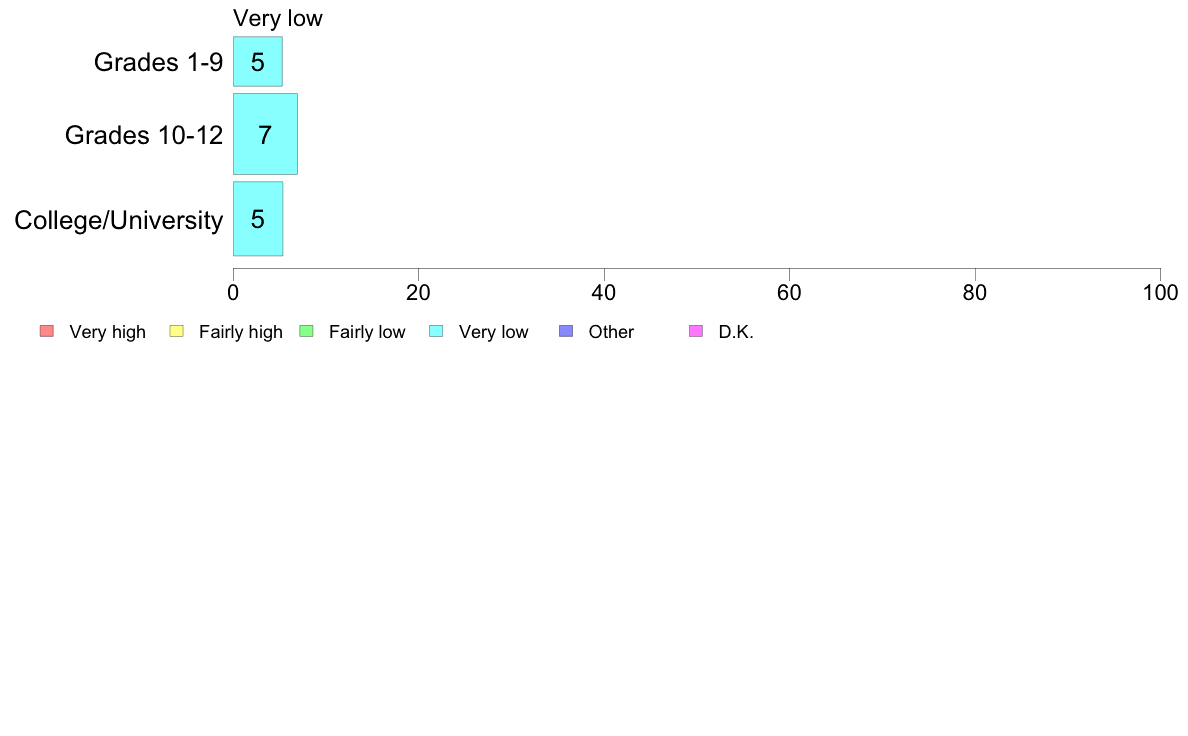Click the 100 tick on x-axis
Image resolution: width=1188 pixels, height=736 pixels.
(1160, 293)
